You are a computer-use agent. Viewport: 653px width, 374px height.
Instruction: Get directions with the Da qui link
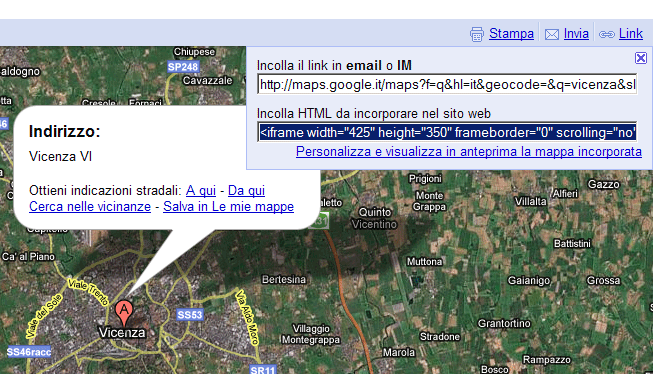(246, 190)
